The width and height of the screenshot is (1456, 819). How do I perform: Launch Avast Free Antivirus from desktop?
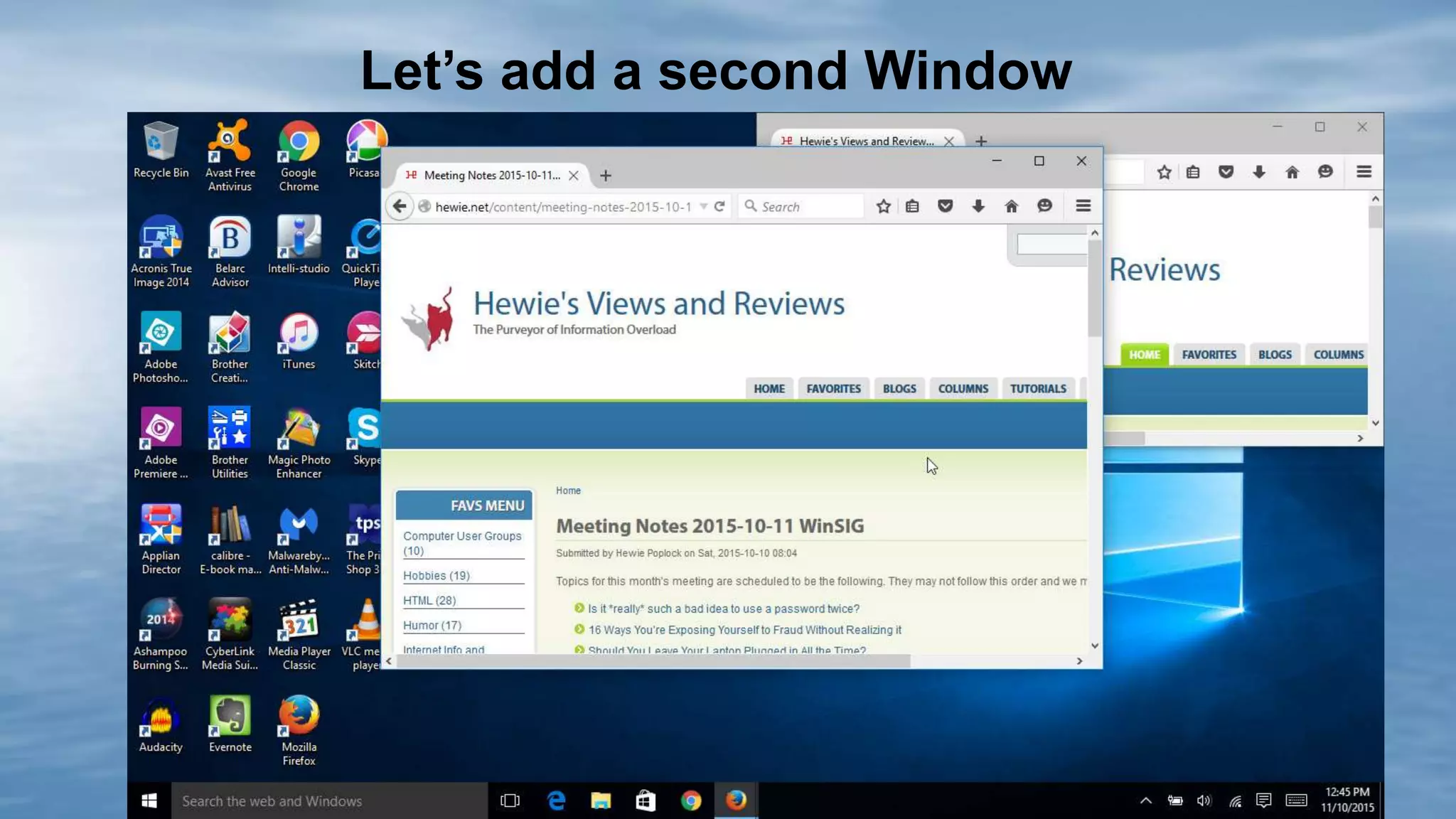click(230, 156)
